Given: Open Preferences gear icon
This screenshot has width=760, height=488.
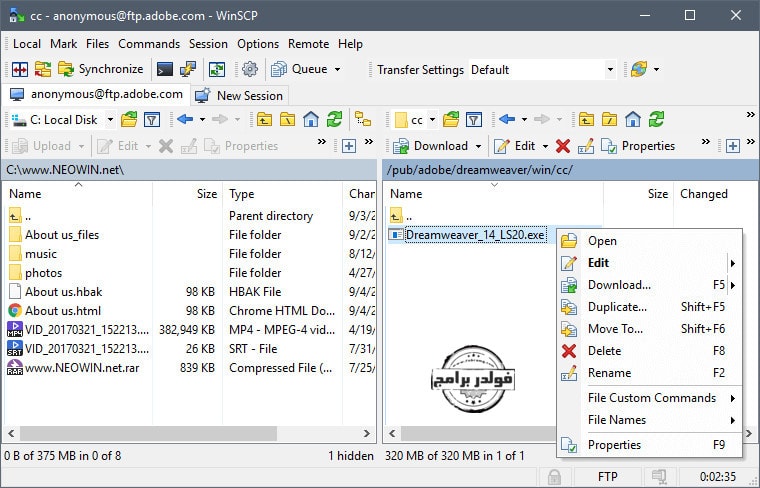Looking at the screenshot, I should pos(250,69).
